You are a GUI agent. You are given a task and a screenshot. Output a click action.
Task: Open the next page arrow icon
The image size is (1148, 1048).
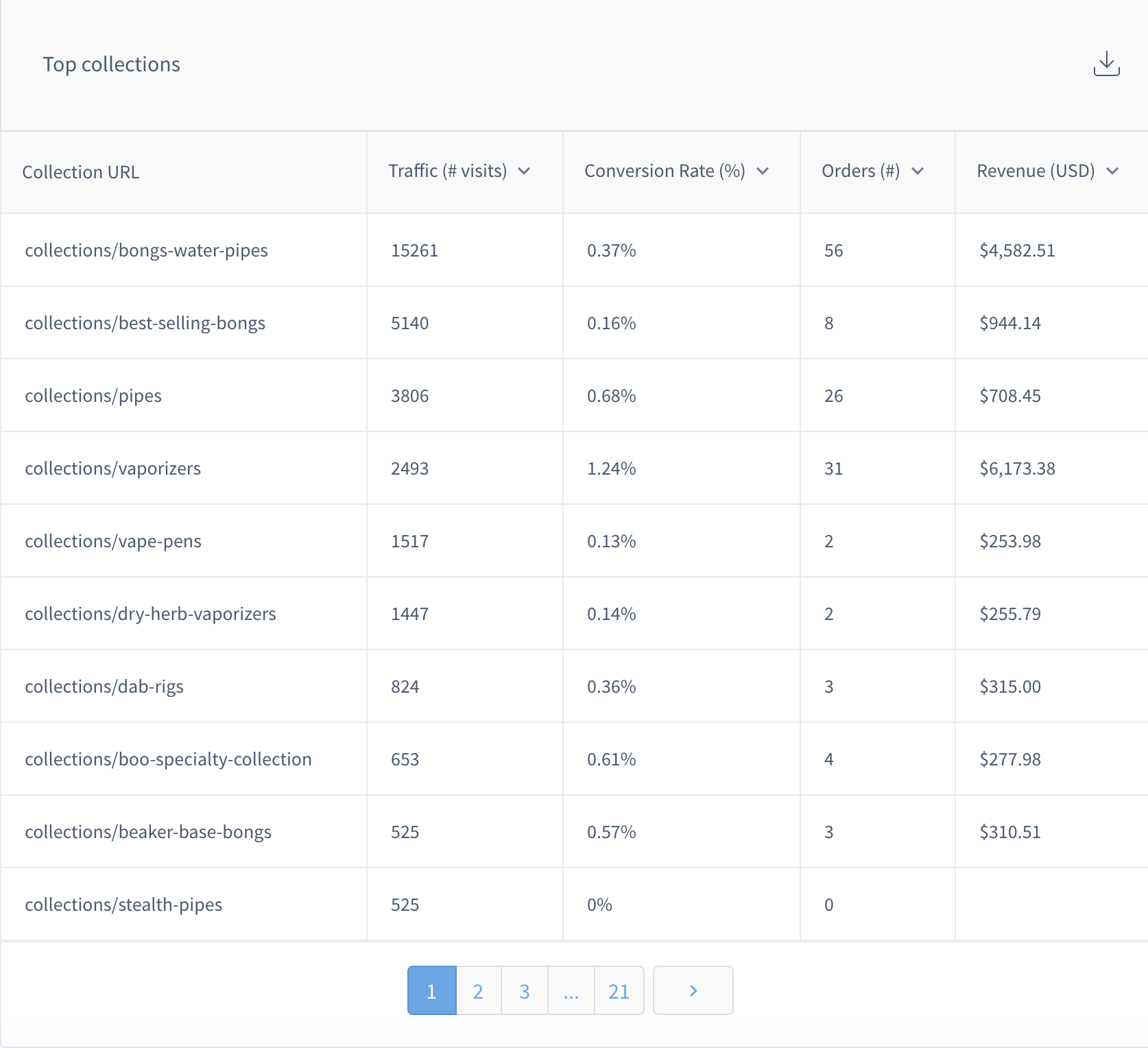coord(693,990)
